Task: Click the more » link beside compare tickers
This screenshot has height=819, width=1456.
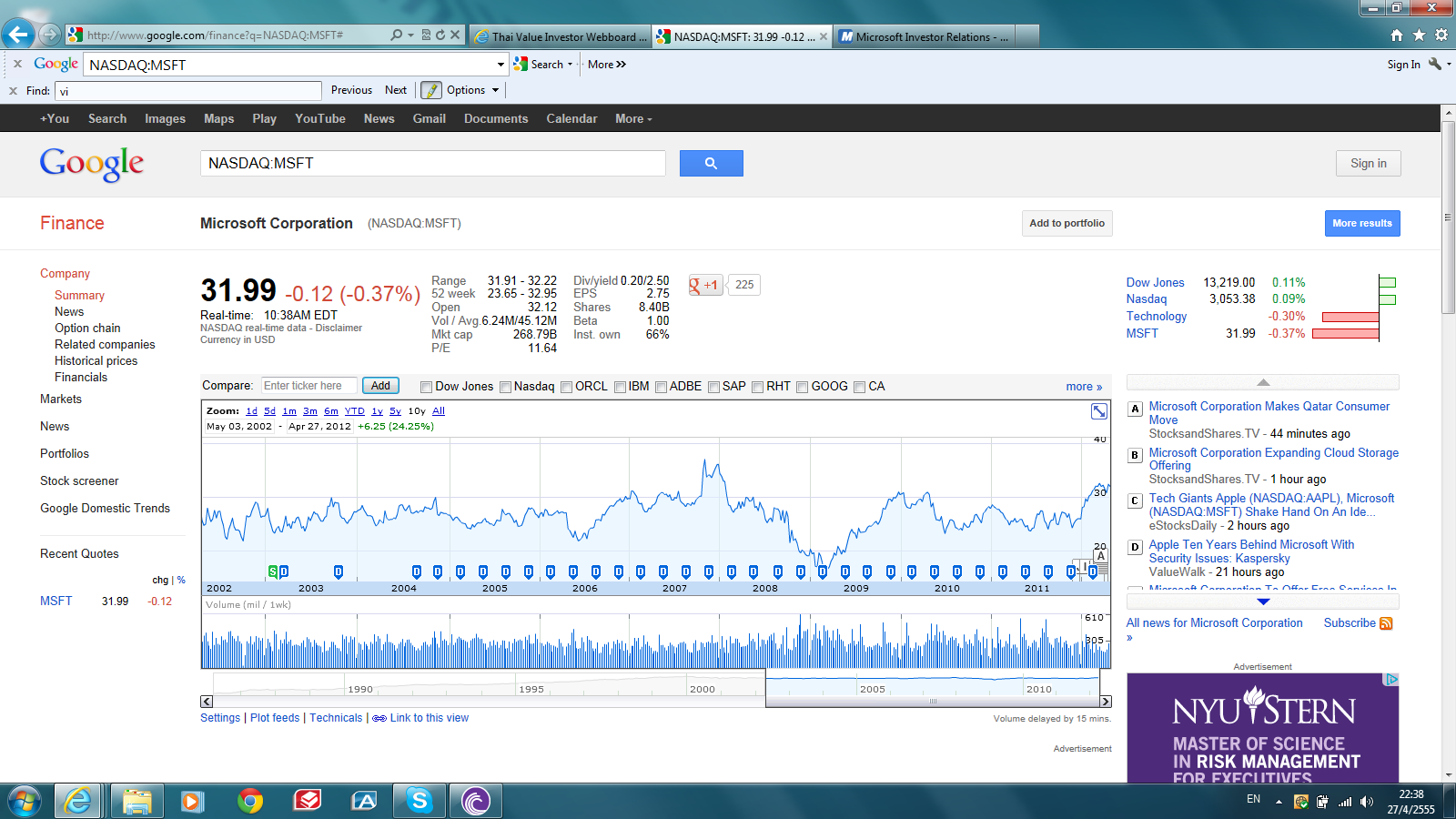Action: 1084,387
